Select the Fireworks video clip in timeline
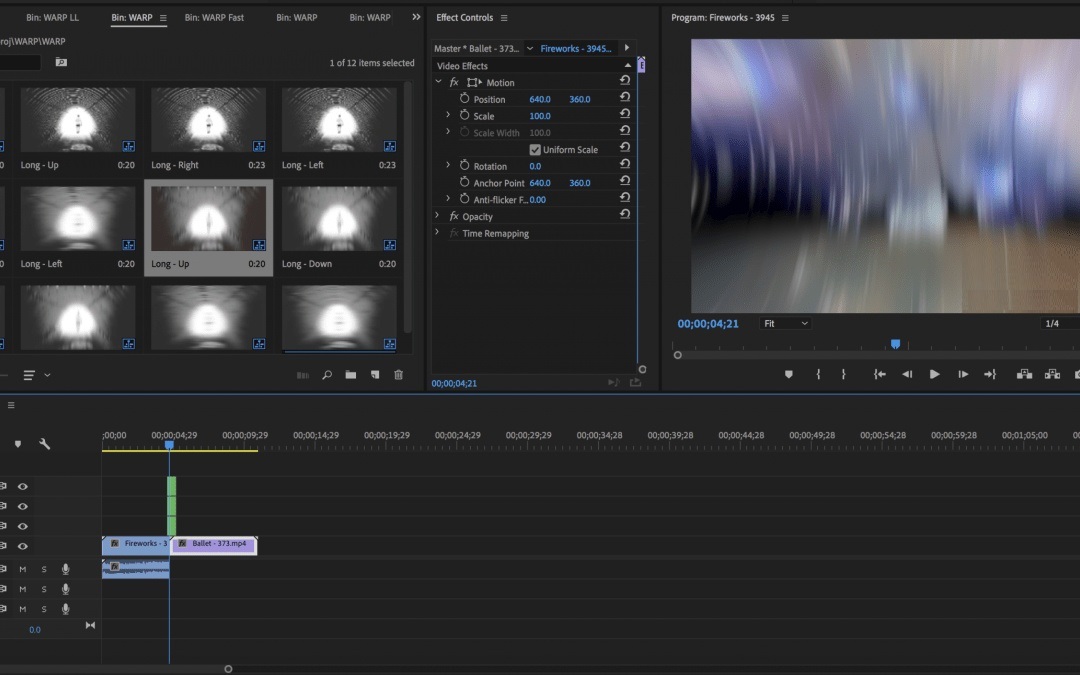This screenshot has width=1080, height=675. click(136, 545)
